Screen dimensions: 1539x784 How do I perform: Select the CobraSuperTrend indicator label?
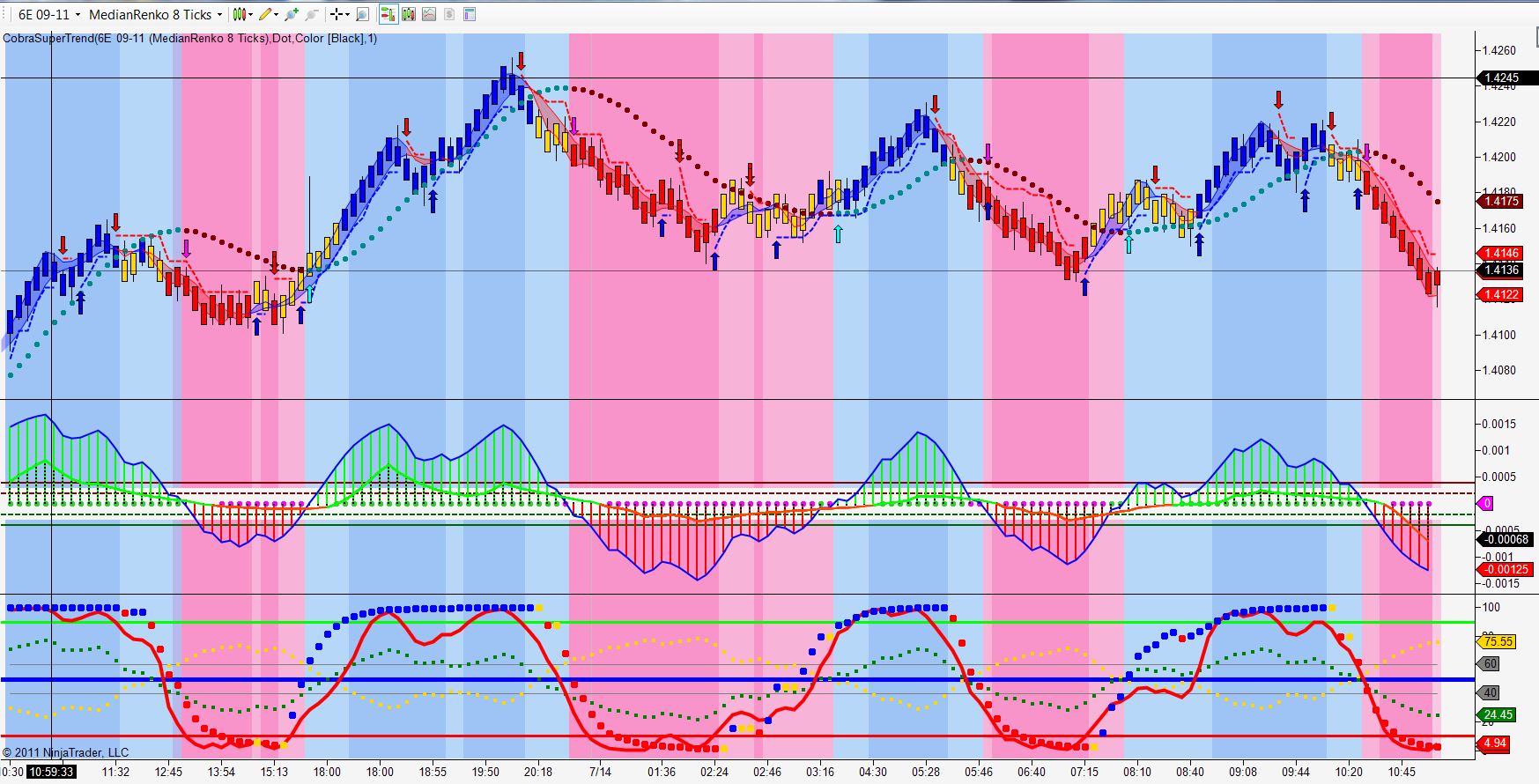click(190, 38)
